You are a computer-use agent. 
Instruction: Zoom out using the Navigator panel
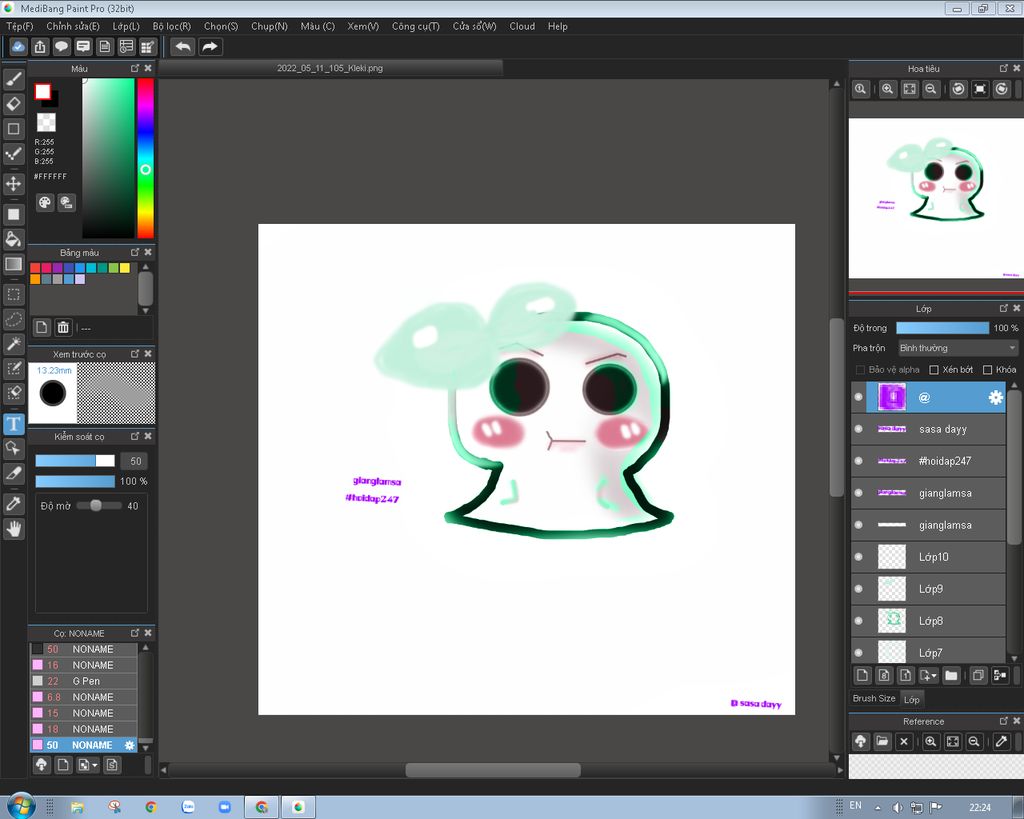pyautogui.click(x=931, y=89)
